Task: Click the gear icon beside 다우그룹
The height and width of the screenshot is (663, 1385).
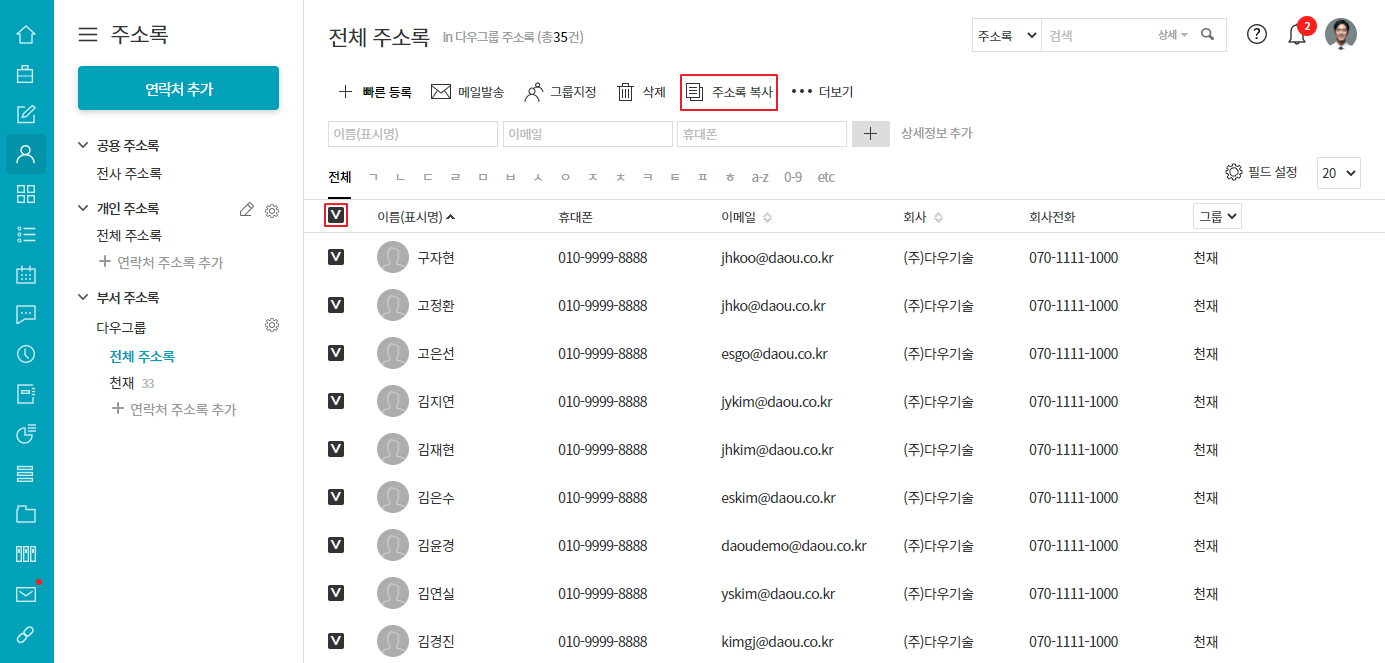Action: coord(271,326)
